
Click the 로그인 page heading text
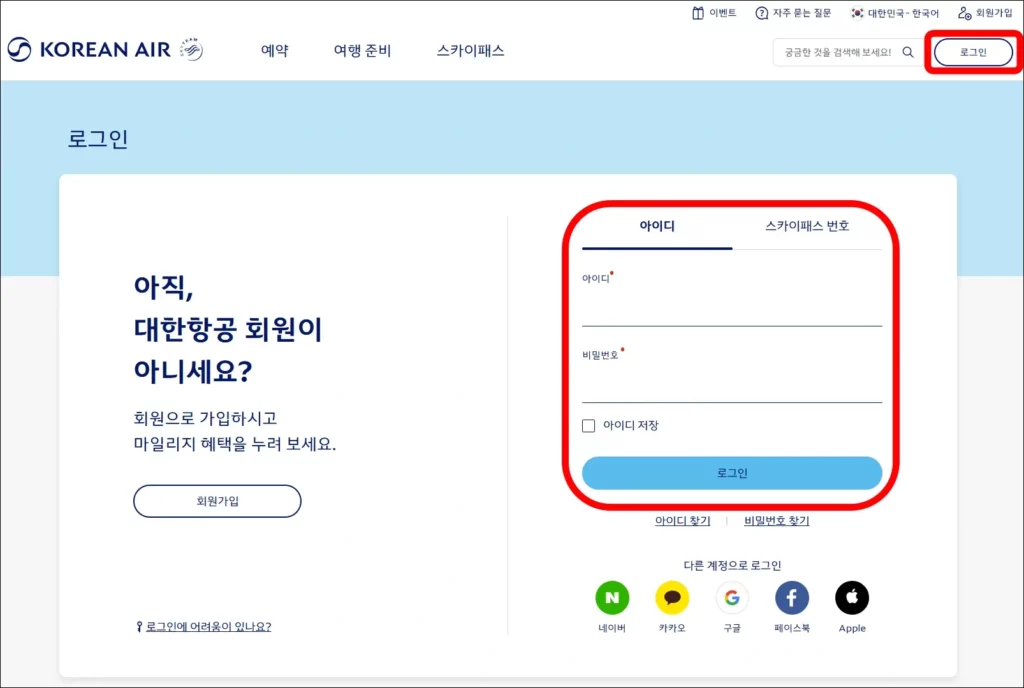pyautogui.click(x=98, y=139)
